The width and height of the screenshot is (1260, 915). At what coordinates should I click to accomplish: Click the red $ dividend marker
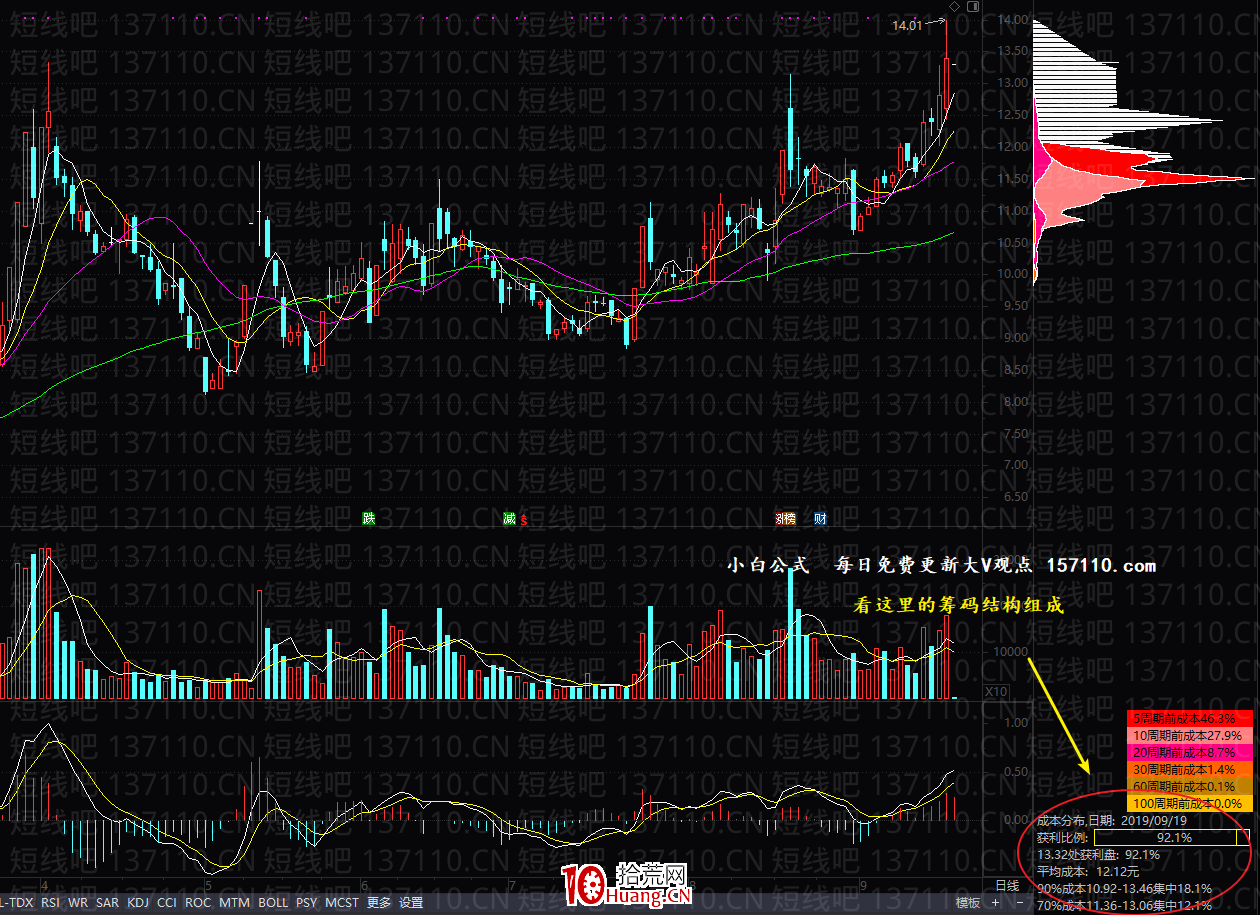(523, 519)
